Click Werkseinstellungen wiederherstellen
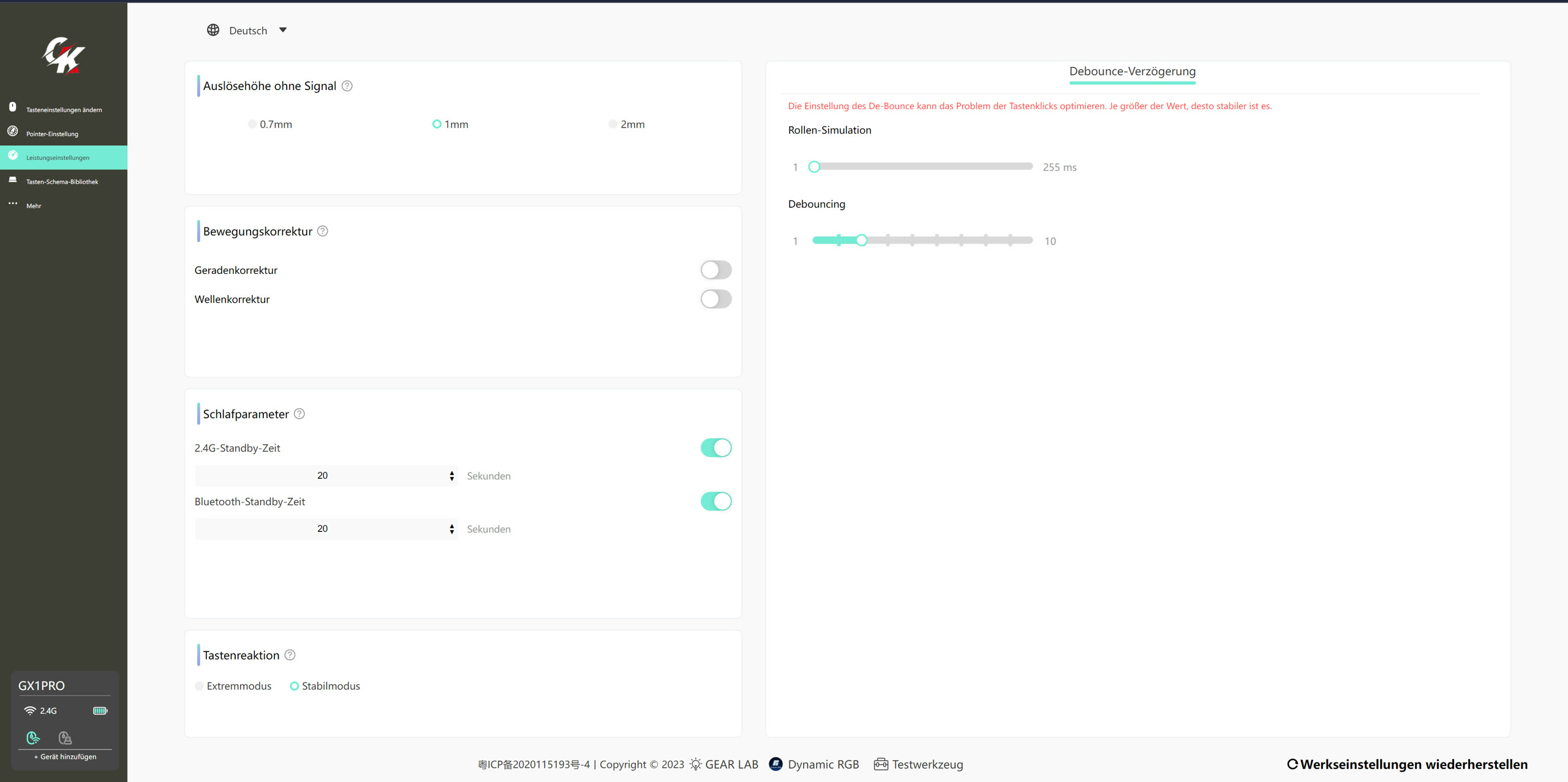Viewport: 1568px width, 782px height. [1408, 764]
